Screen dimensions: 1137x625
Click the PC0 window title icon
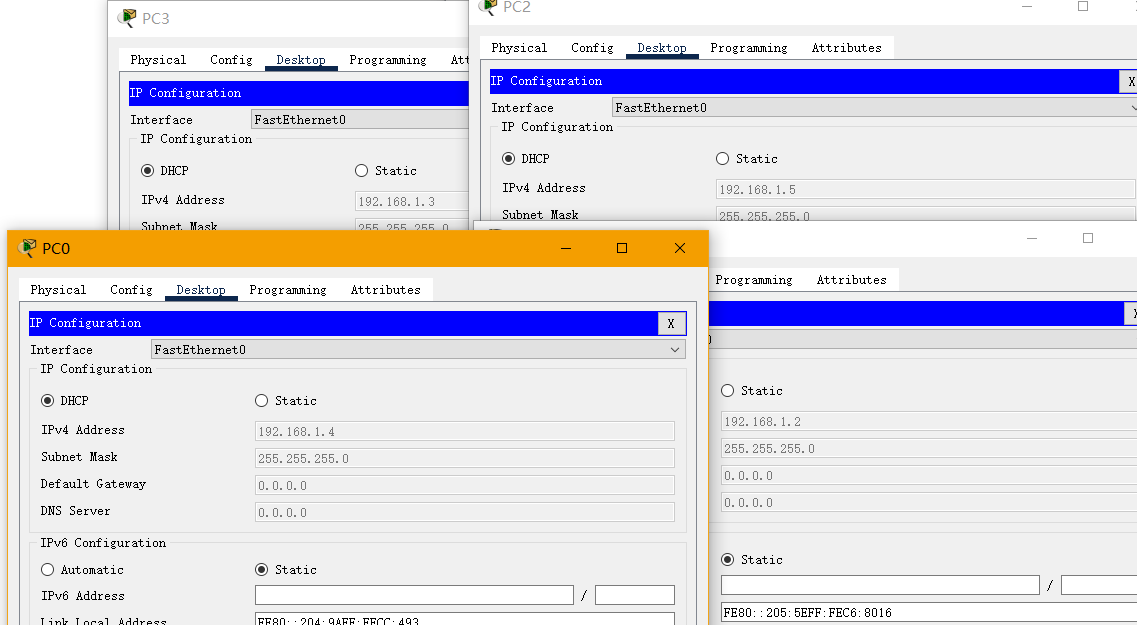tap(28, 248)
